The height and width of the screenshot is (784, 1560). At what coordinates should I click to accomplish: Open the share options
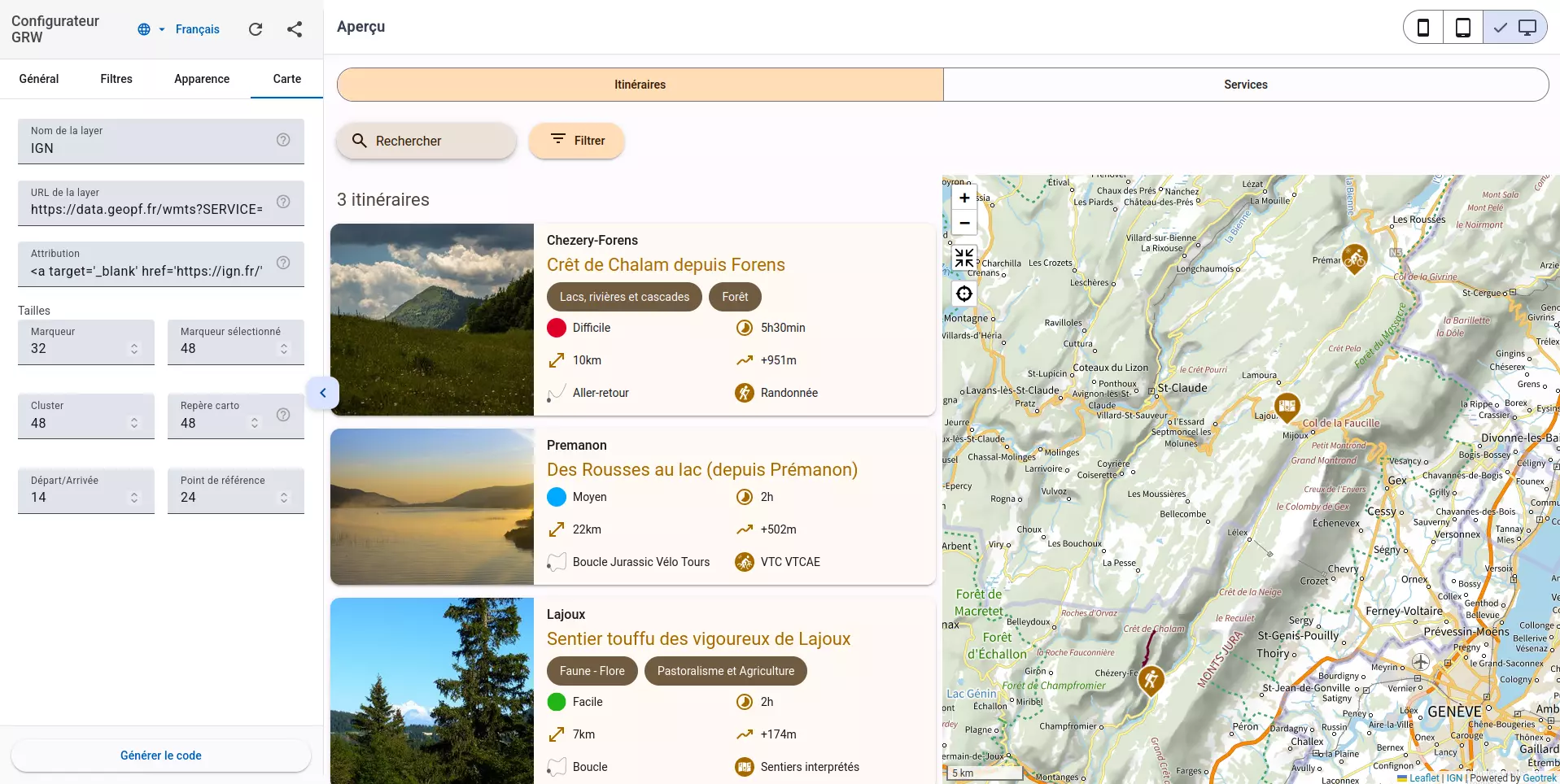(294, 28)
